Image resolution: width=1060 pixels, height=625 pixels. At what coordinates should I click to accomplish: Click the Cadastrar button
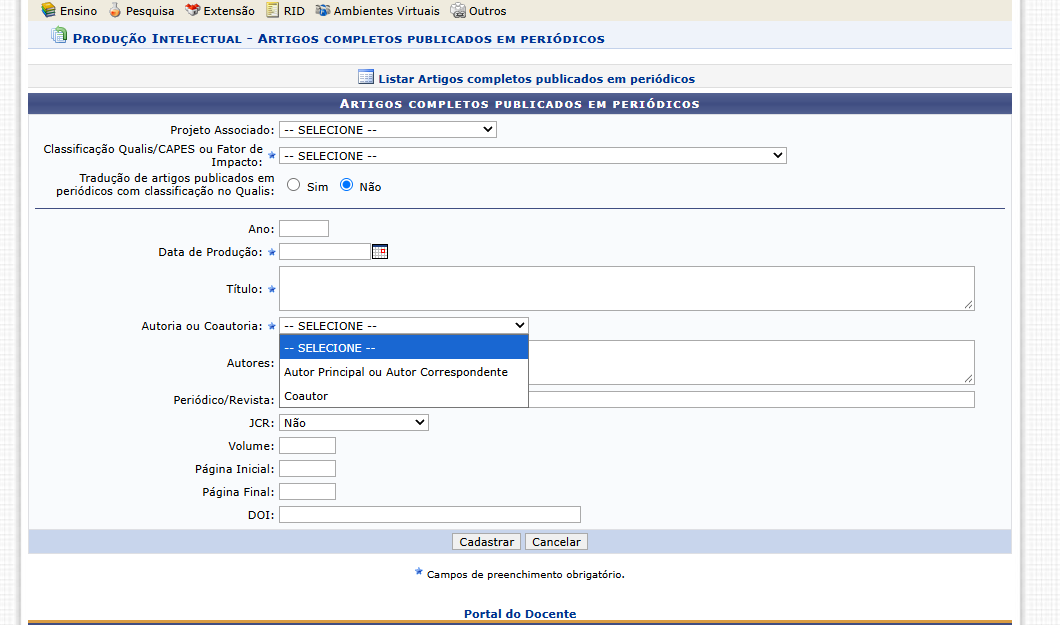(x=487, y=542)
